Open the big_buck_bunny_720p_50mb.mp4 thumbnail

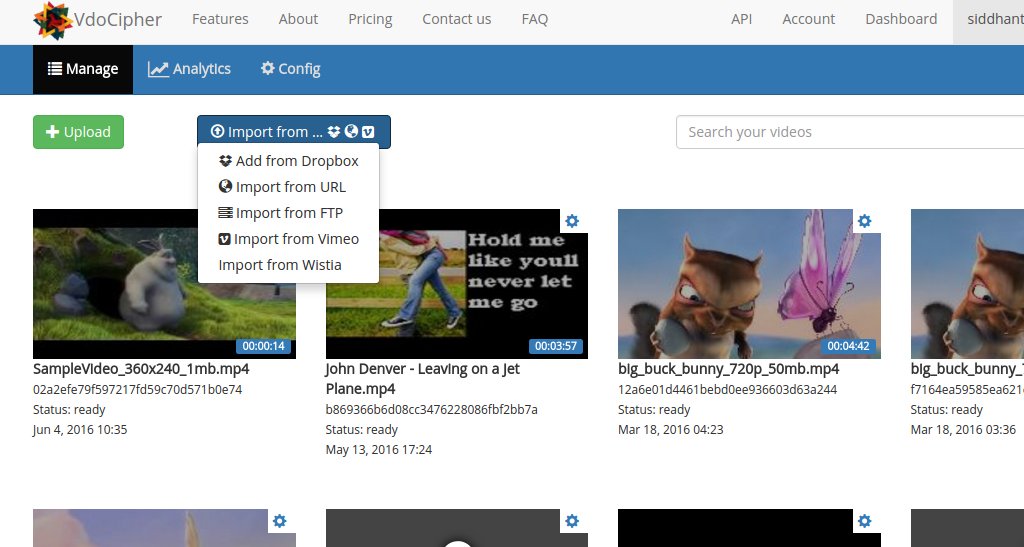(749, 284)
